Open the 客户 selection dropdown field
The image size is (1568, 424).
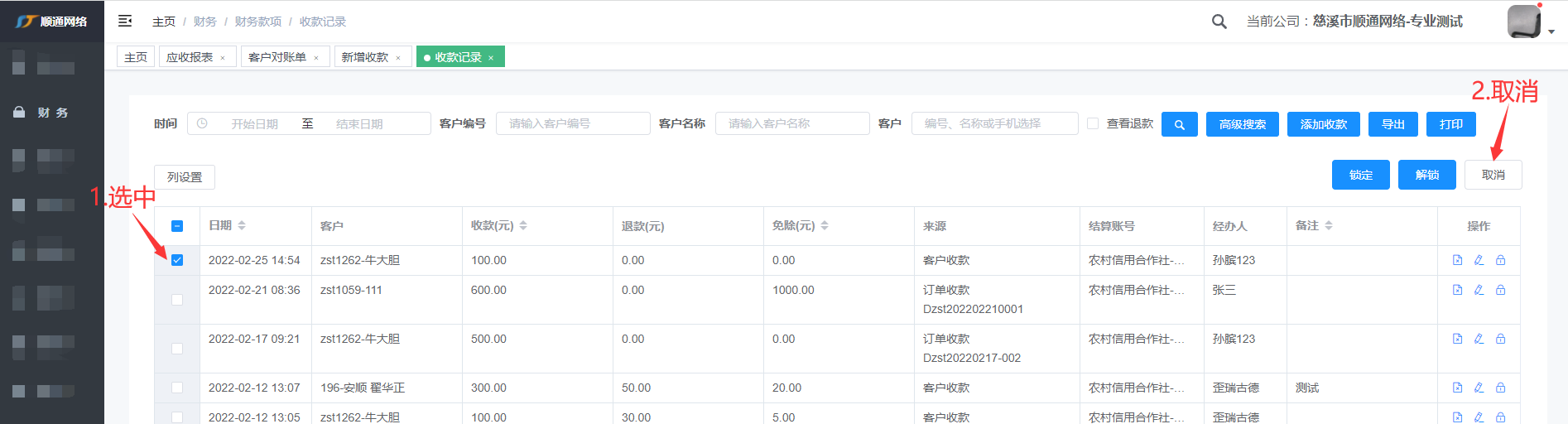pos(993,123)
